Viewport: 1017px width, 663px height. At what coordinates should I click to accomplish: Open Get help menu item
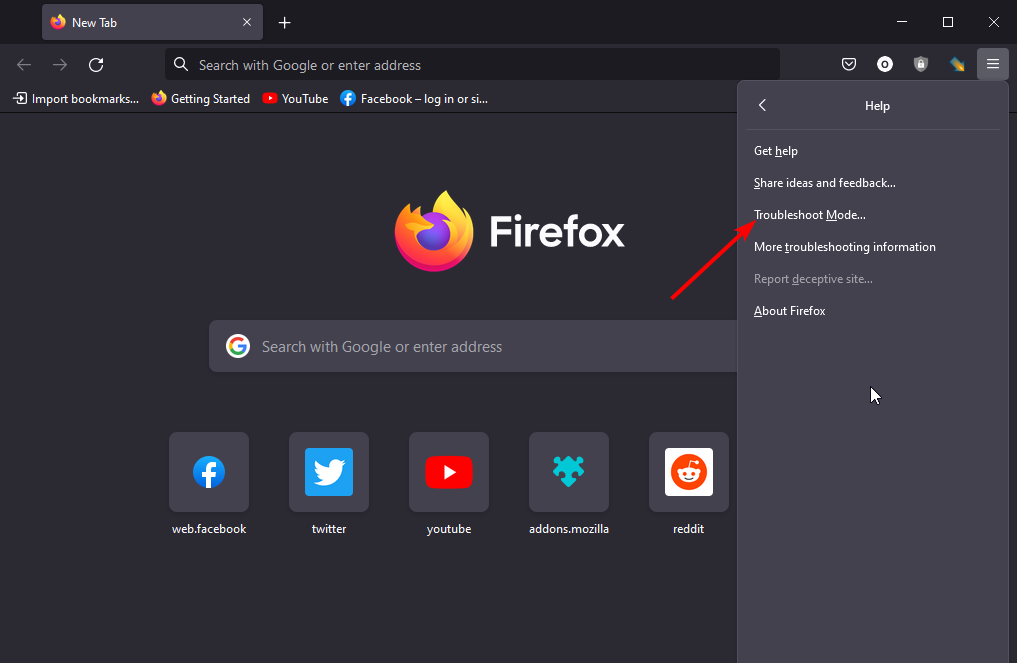(872, 151)
